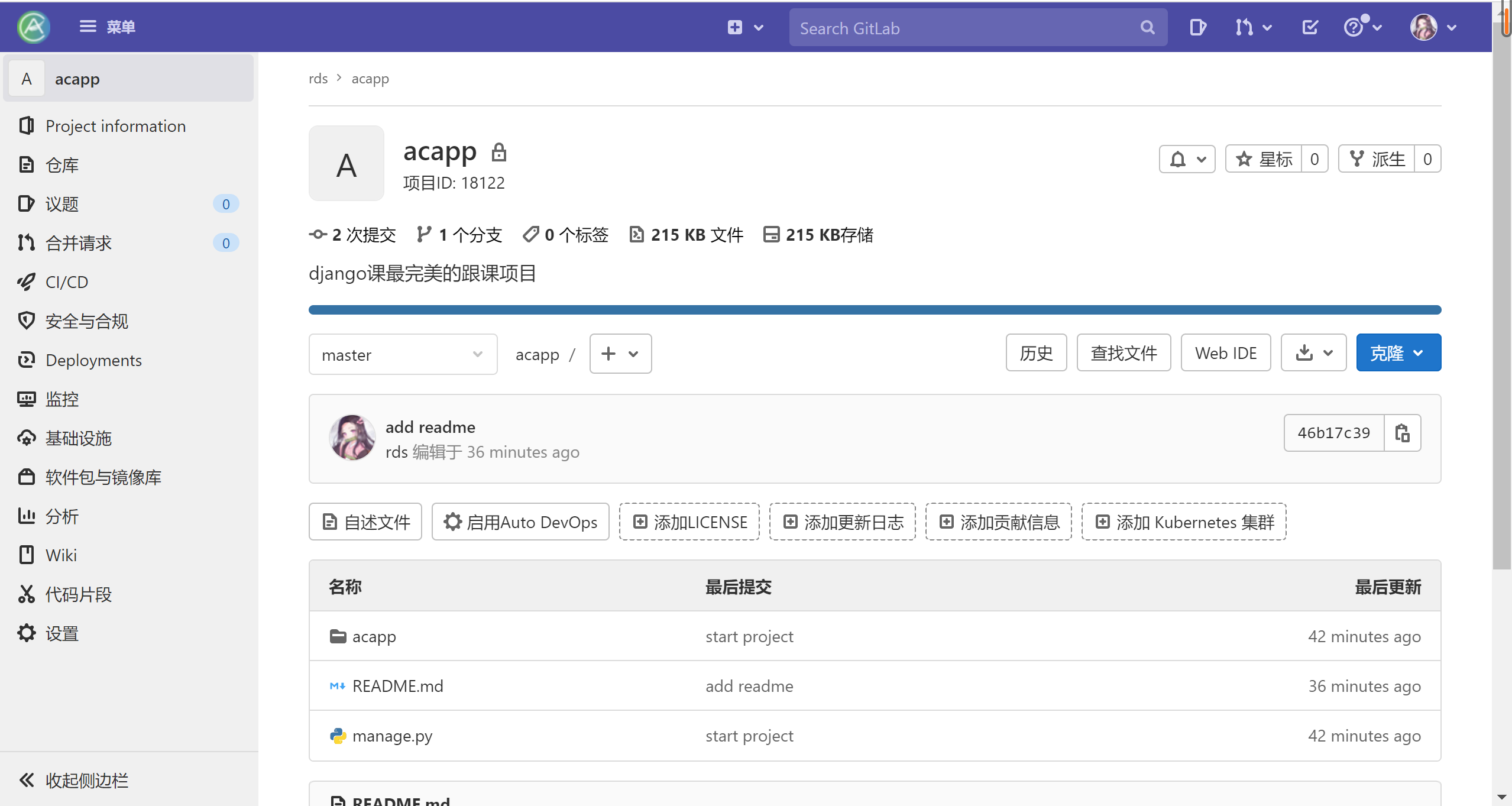Click 215 KB 文件 stat
The height and width of the screenshot is (806, 1512).
click(x=686, y=235)
